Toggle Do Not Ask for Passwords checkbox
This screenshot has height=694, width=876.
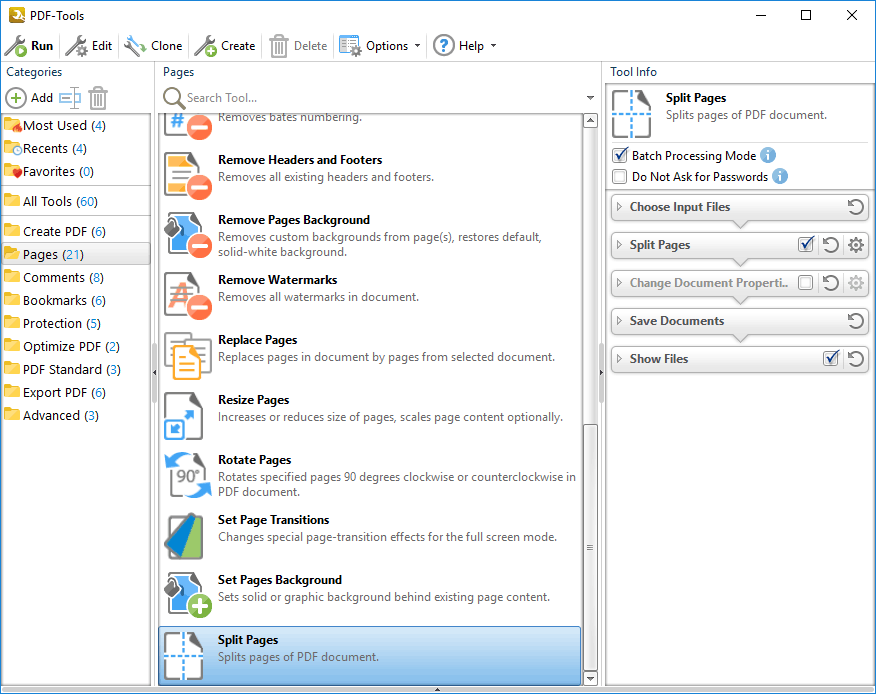620,177
